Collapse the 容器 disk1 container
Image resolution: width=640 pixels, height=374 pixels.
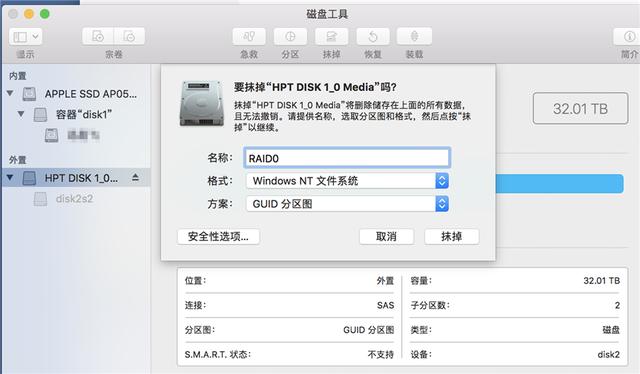pyautogui.click(x=21, y=114)
